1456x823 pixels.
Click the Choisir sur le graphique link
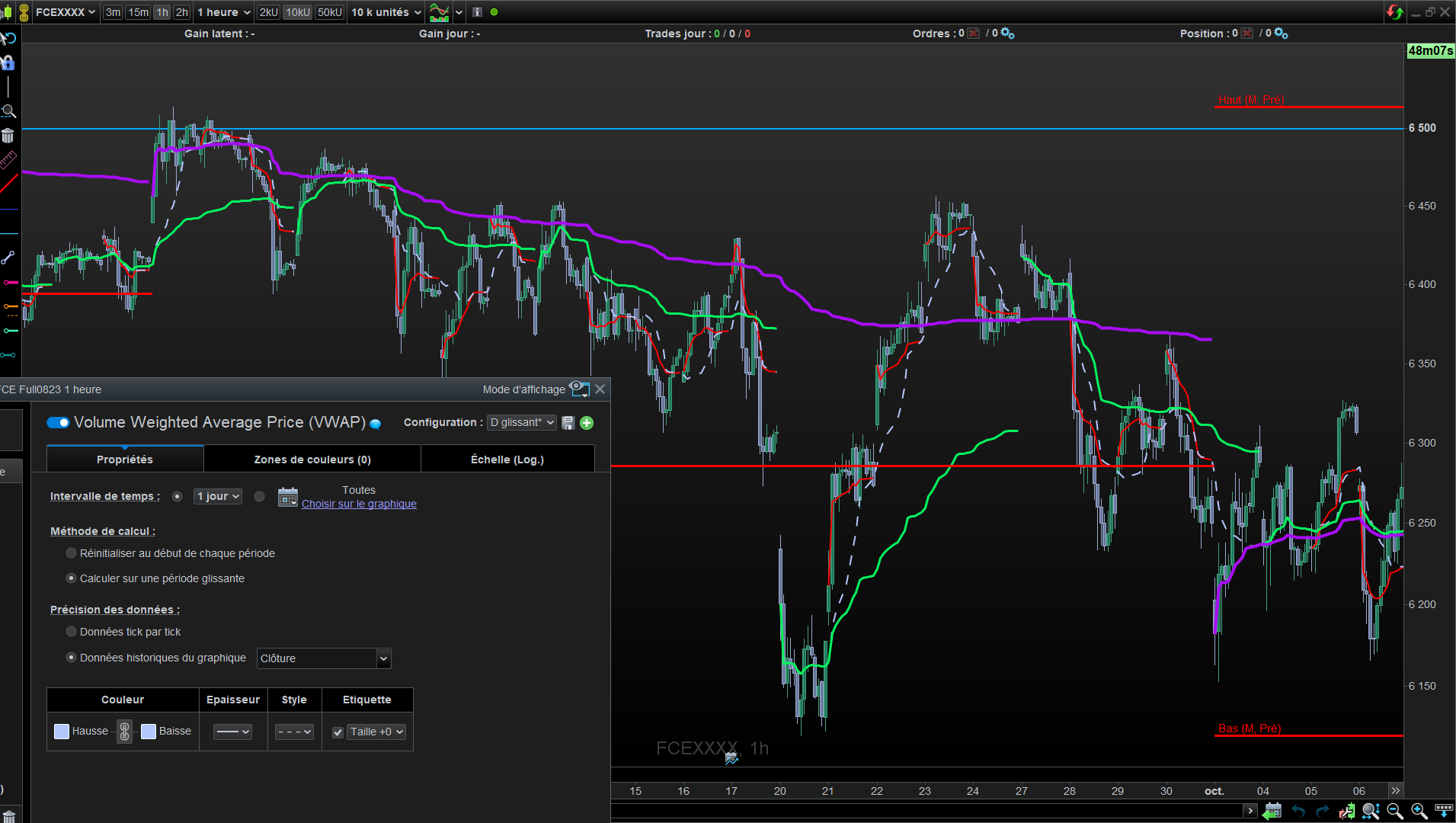click(x=359, y=504)
